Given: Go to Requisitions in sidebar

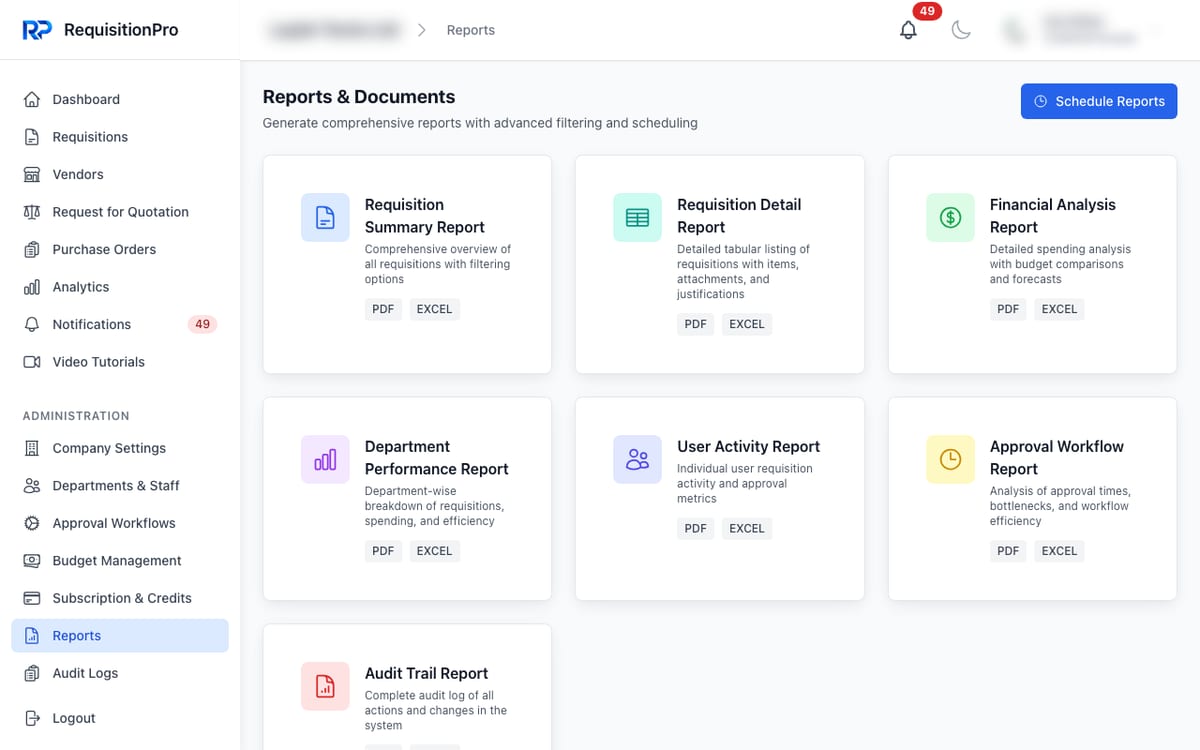Looking at the screenshot, I should (120, 137).
